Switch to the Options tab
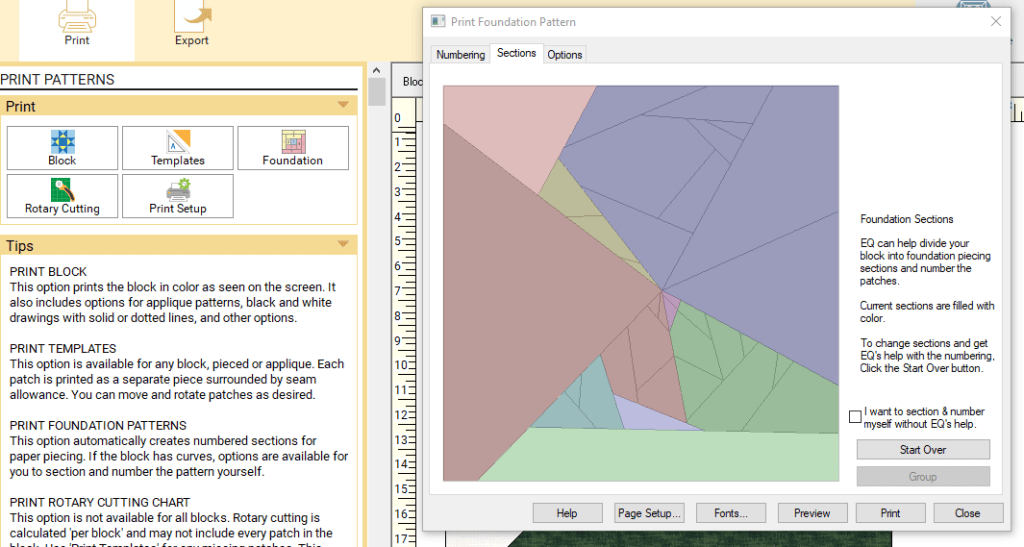The height and width of the screenshot is (547, 1024). point(565,55)
